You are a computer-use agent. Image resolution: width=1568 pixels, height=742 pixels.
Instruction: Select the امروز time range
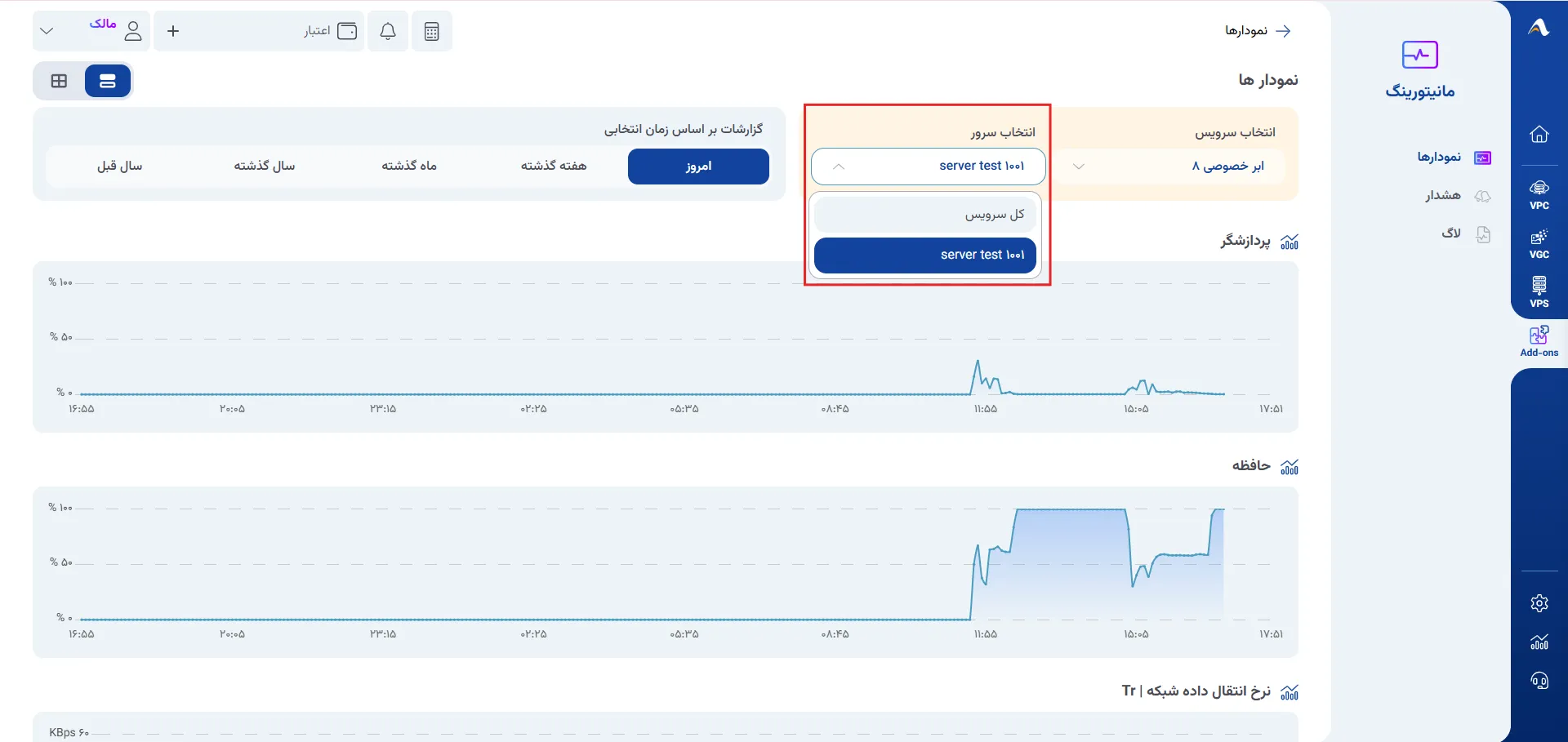pos(698,167)
